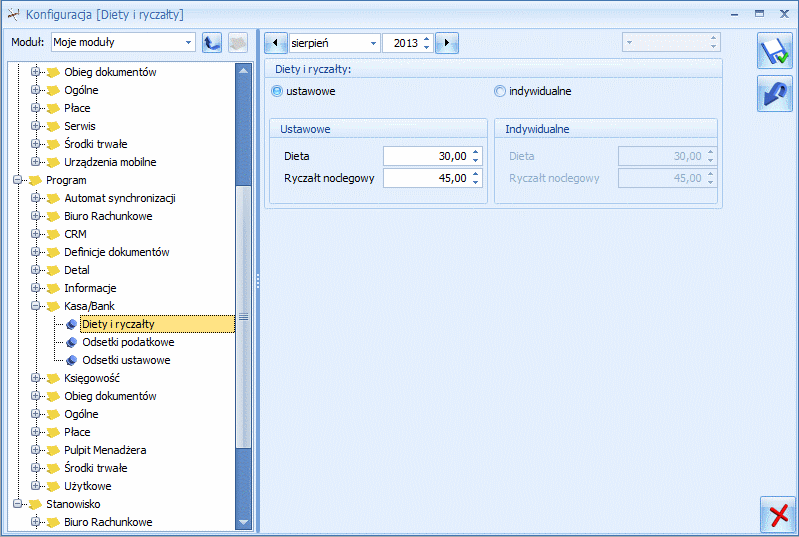Click the Program folder icon
Image resolution: width=799 pixels, height=537 pixels.
pyautogui.click(x=35, y=180)
